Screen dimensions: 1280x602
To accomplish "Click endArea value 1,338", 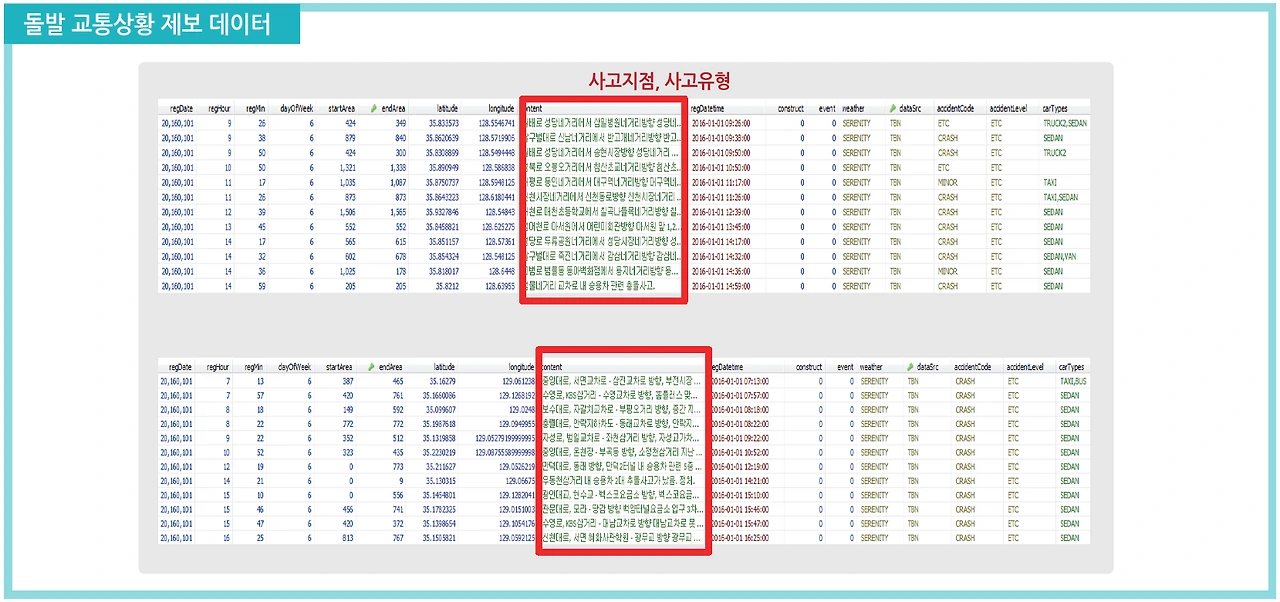I will point(396,167).
